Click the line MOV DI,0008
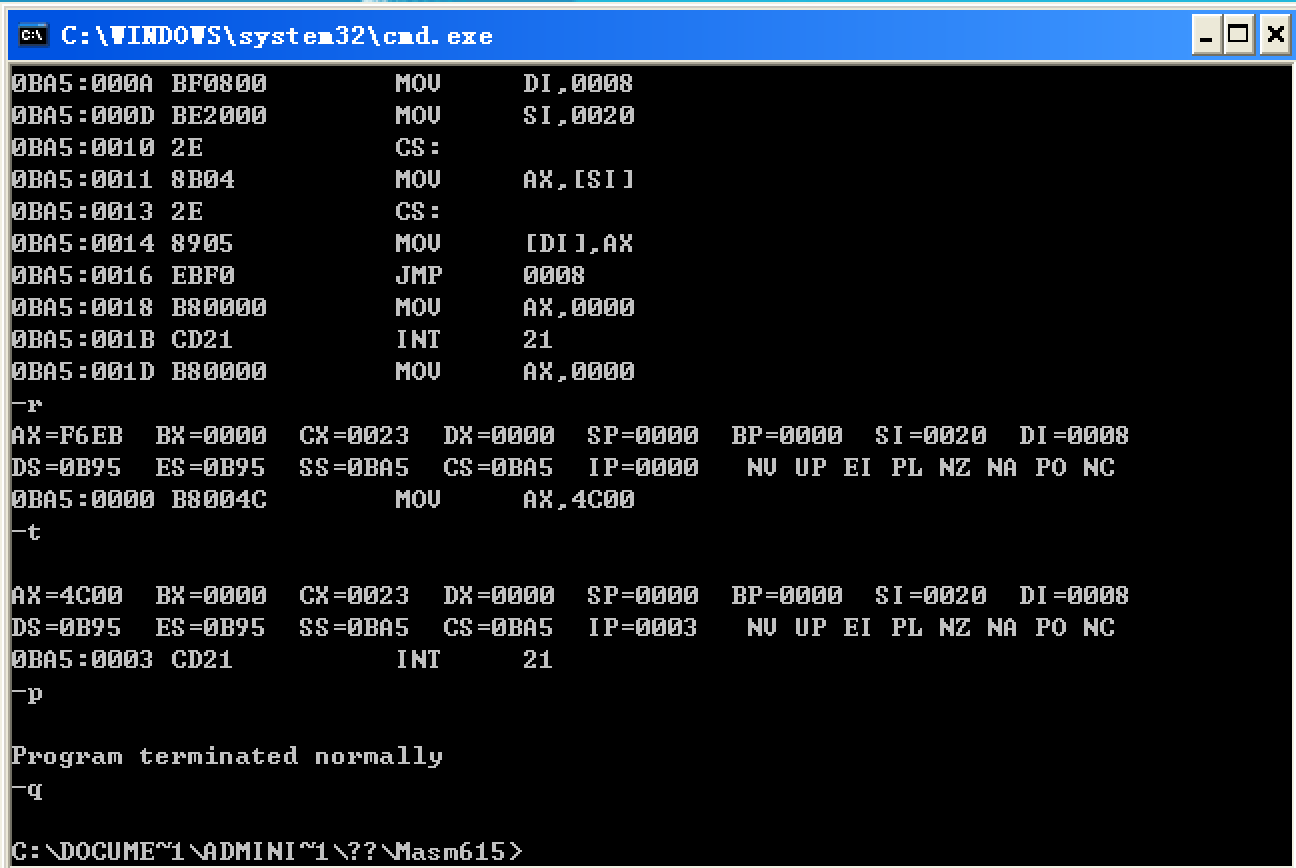This screenshot has width=1296, height=868. pyautogui.click(x=322, y=83)
